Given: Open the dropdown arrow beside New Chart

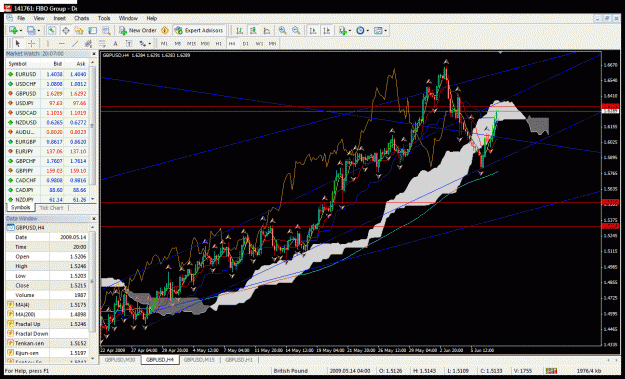Looking at the screenshot, I should 20,31.
